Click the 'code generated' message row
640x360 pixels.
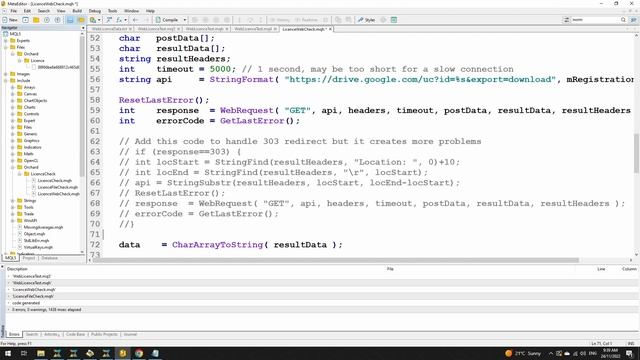pyautogui.click(x=322, y=303)
